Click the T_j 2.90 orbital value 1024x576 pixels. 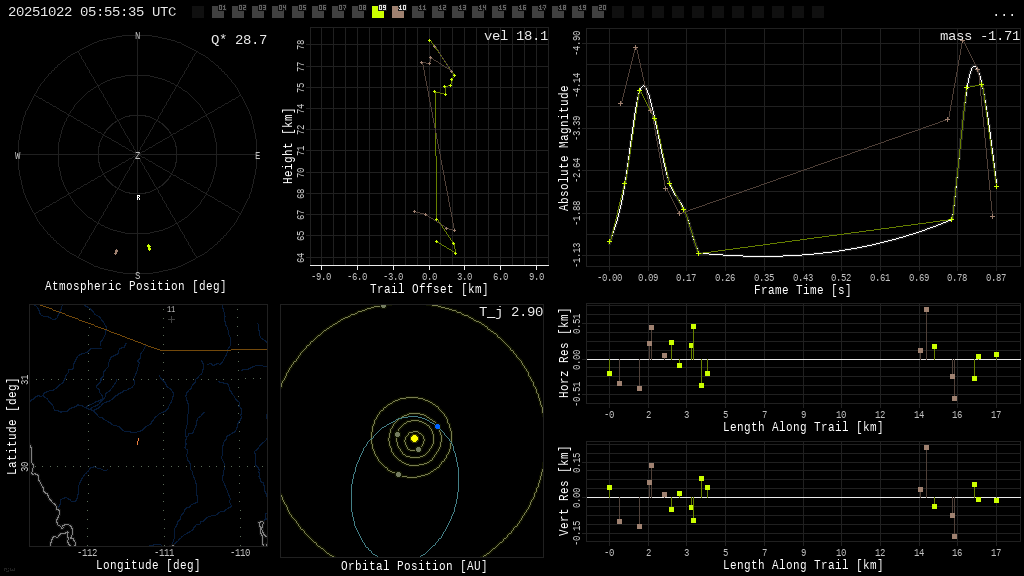(510, 313)
